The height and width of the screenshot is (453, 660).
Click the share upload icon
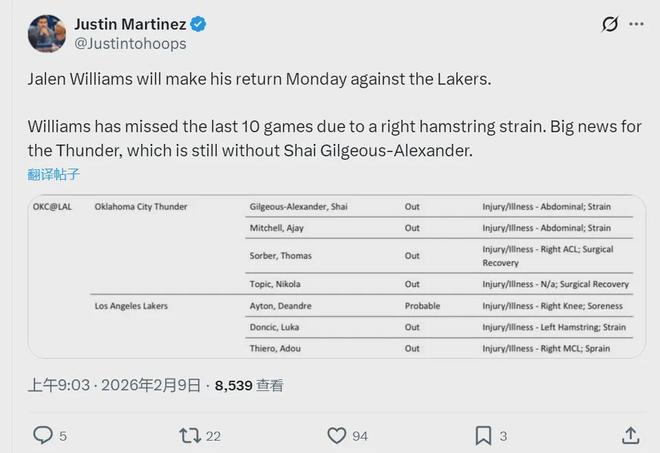630,435
